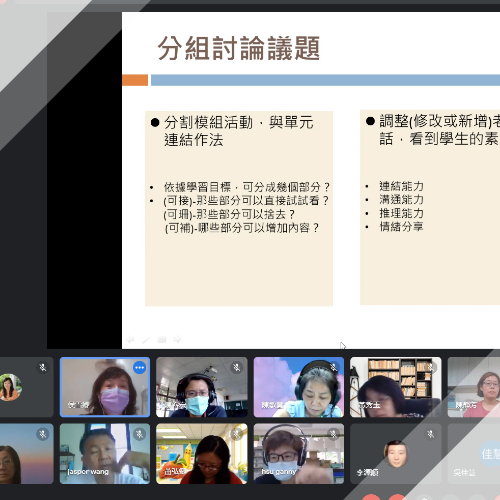Screen dimensions: 500x500
Task: Click the bullet 連結能力
Action: (401, 186)
